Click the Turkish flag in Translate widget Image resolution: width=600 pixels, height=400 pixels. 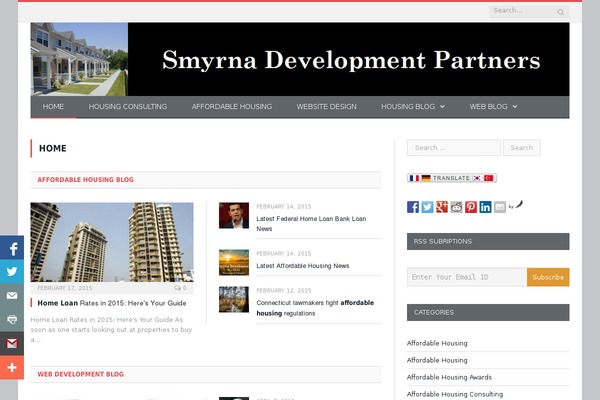click(489, 178)
